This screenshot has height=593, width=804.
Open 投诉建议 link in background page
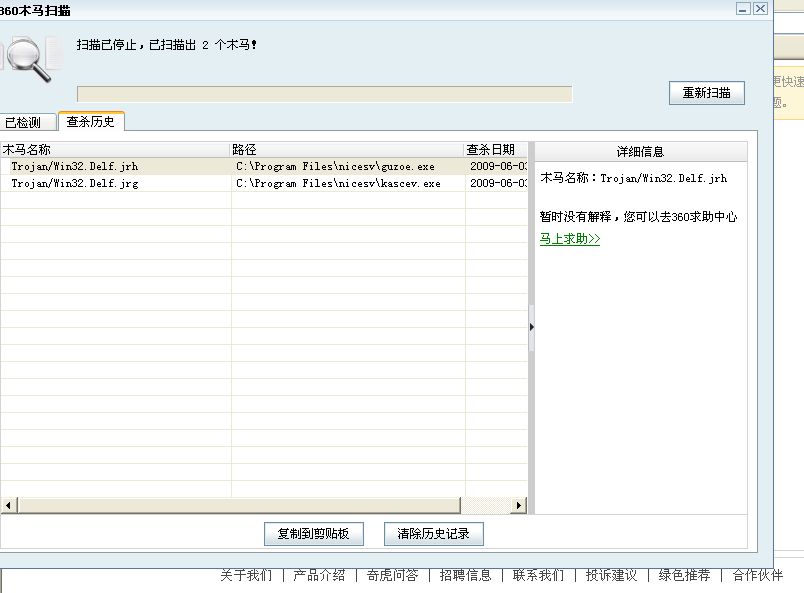[x=611, y=575]
